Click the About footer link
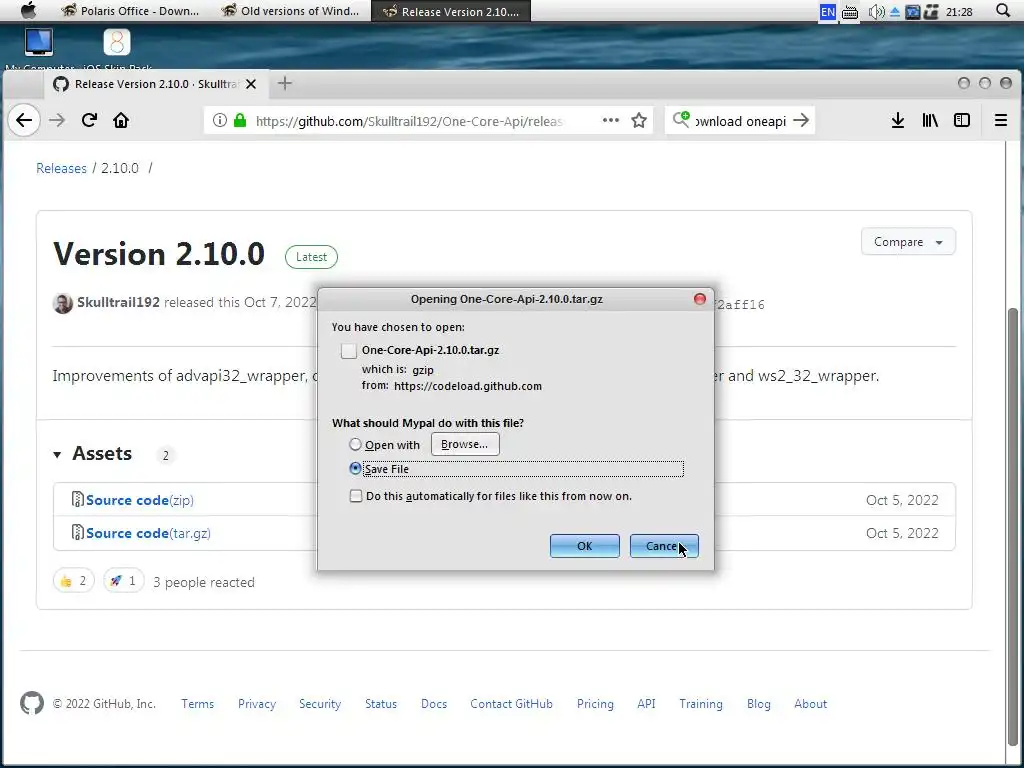 [x=810, y=703]
